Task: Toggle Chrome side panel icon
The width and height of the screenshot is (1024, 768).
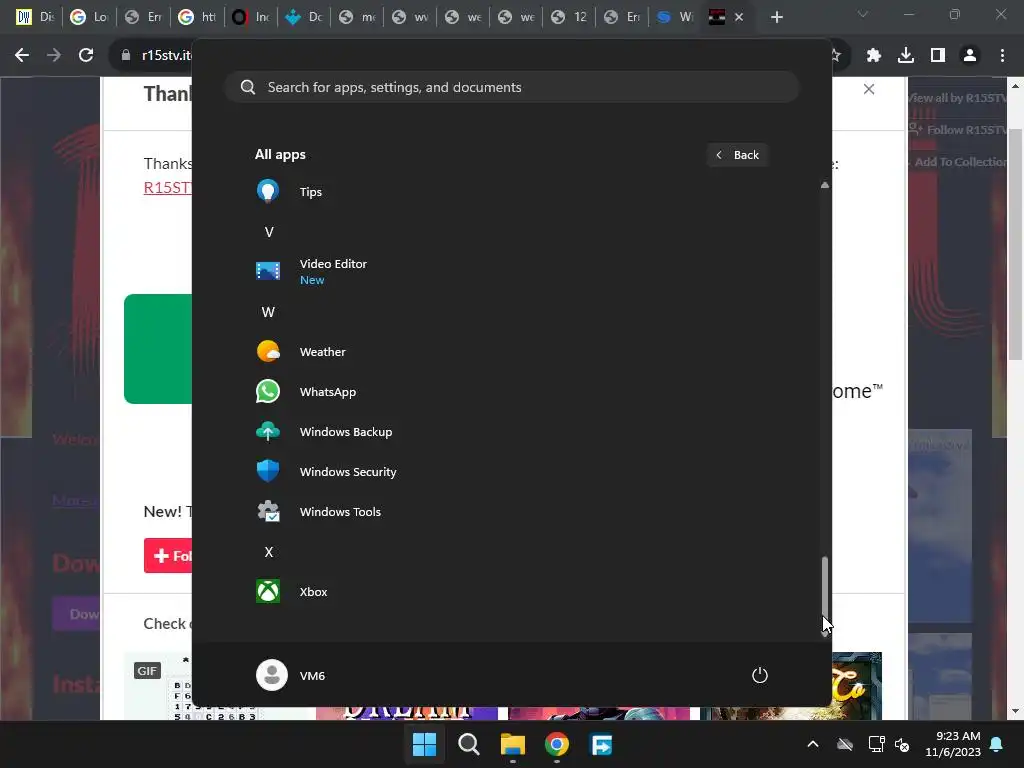Action: [x=938, y=56]
